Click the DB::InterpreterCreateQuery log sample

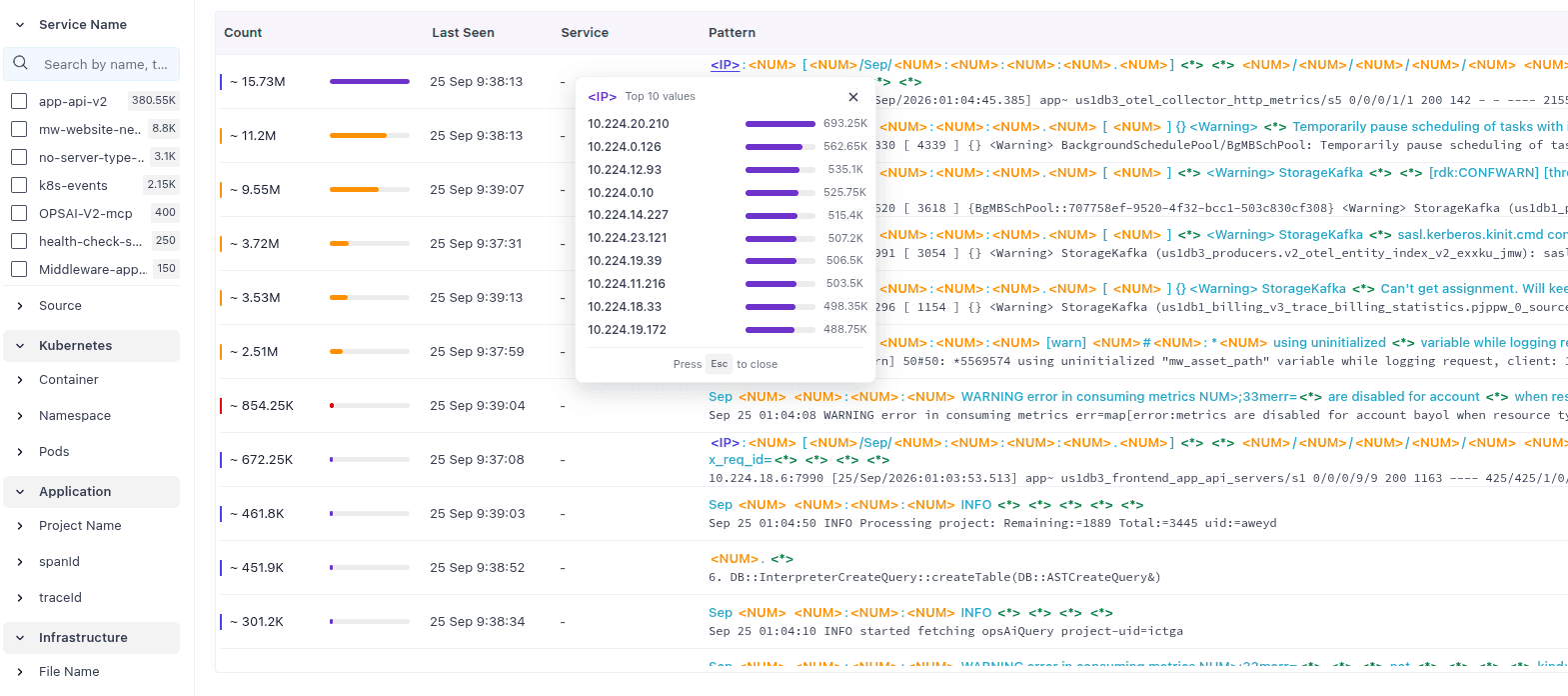[x=934, y=577]
